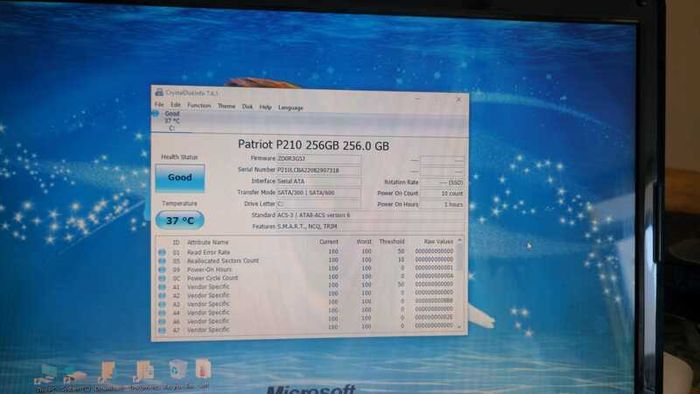Minimize the CrystalDiskInfo window

pos(417,99)
